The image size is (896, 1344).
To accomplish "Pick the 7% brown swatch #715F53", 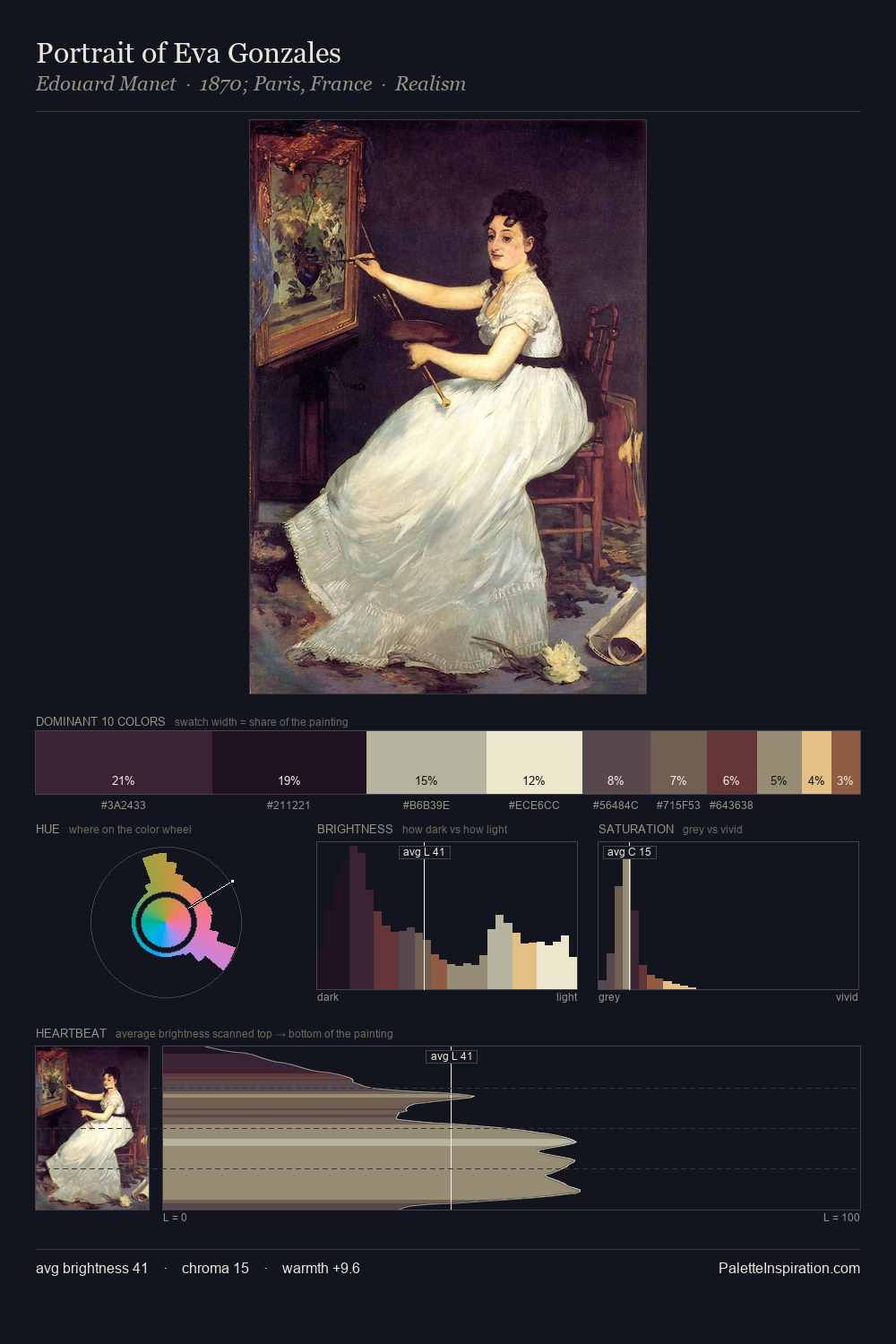I will (678, 762).
